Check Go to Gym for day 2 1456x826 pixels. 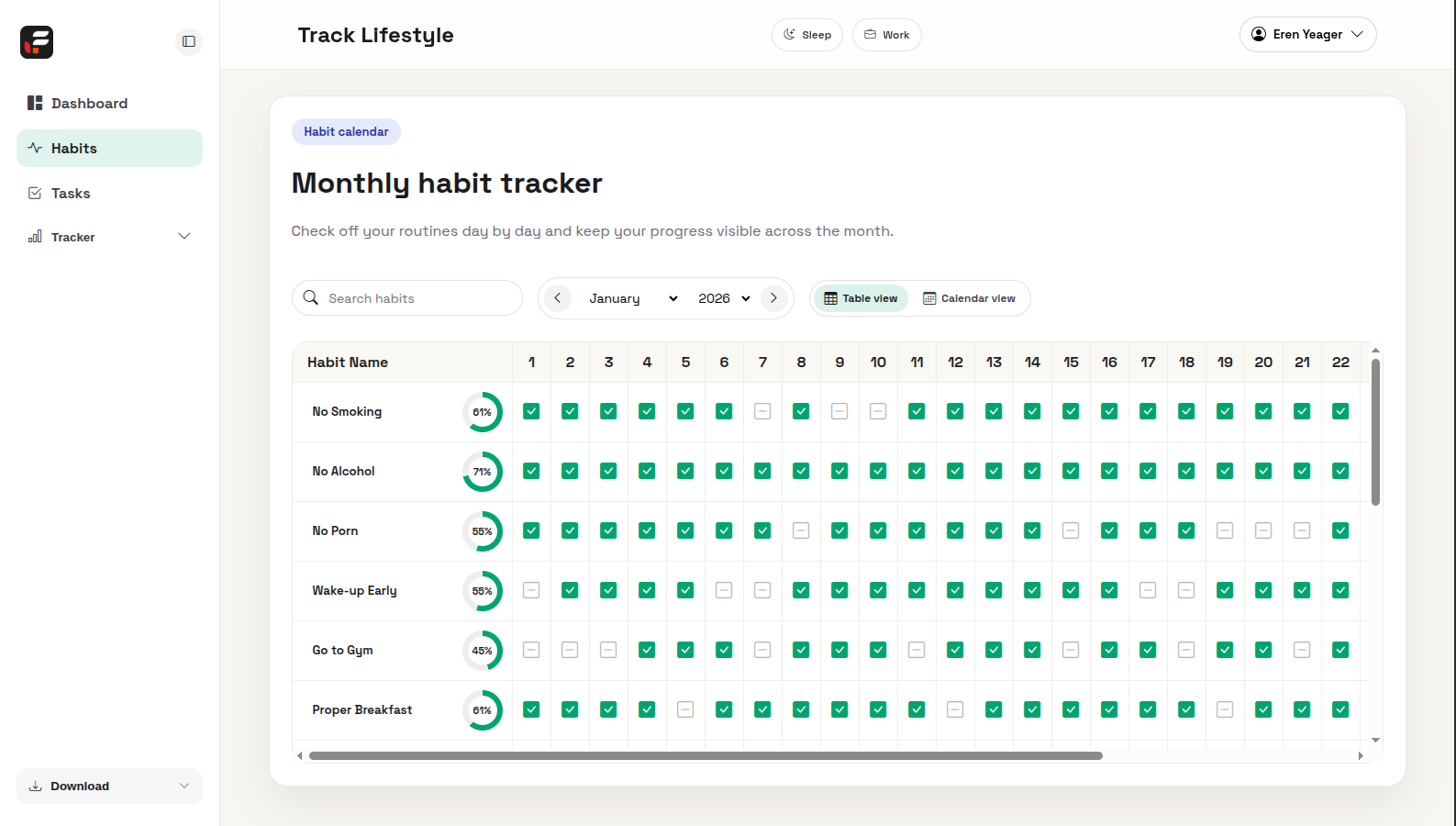570,650
